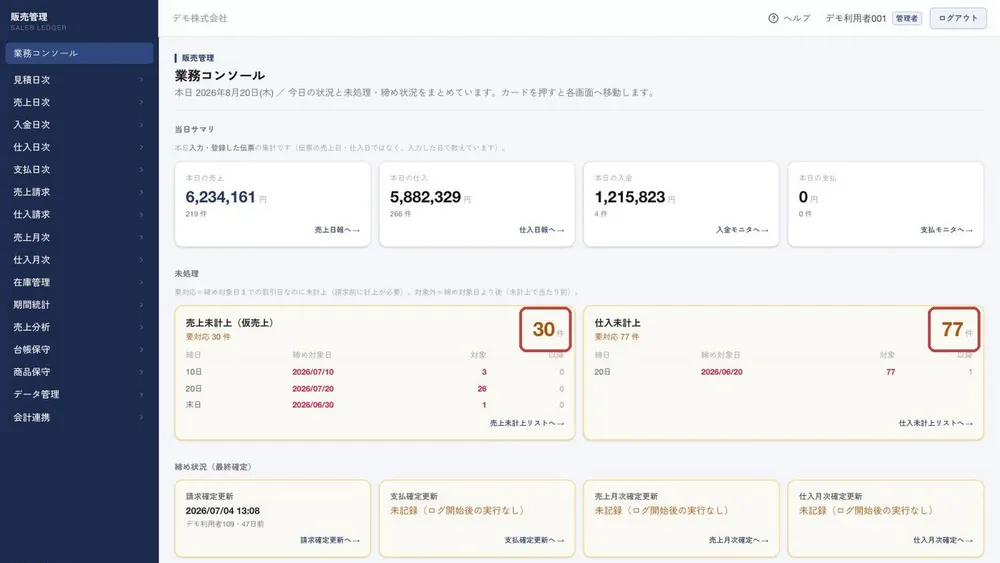The height and width of the screenshot is (563, 1000).
Task: Click the date 2026/06/20 in 仕入未計上 card
Action: click(721, 372)
